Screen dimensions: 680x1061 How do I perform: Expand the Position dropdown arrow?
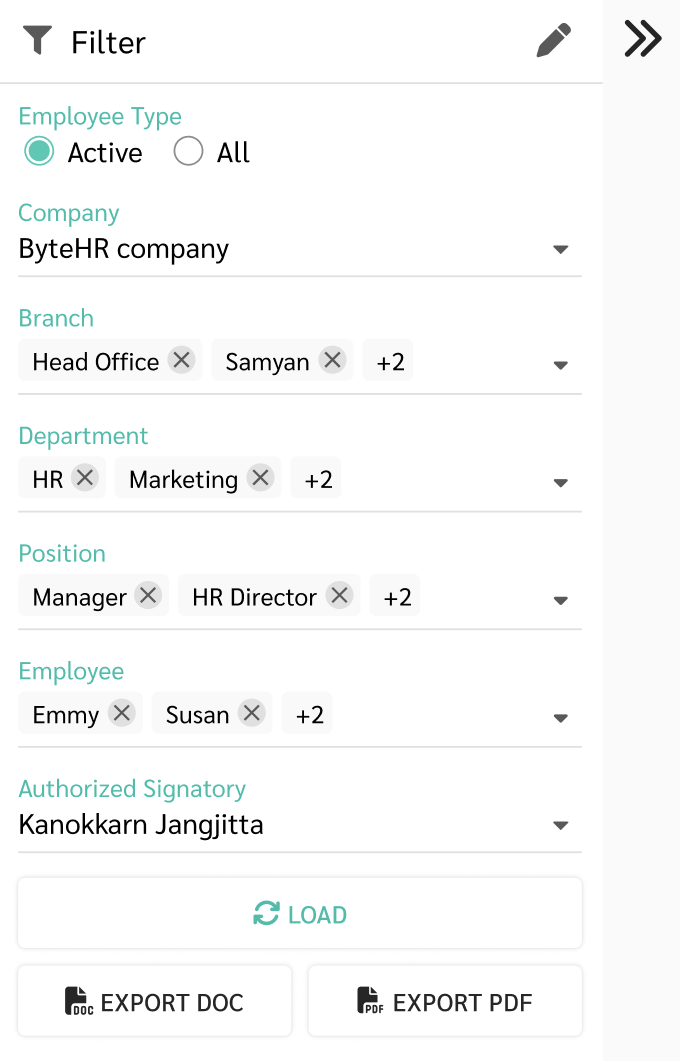(560, 600)
